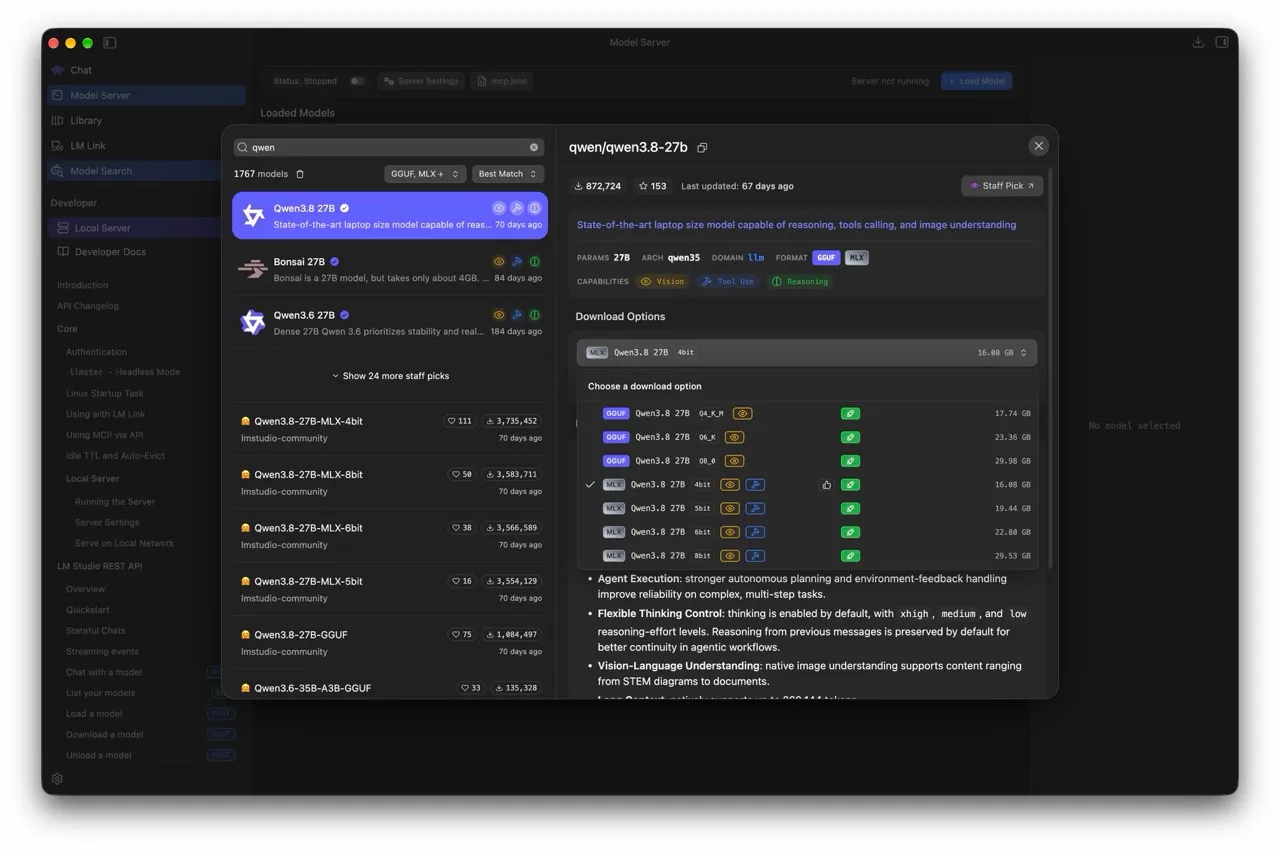
Task: Open settings gear at sidebar bottom
Action: coord(57,778)
